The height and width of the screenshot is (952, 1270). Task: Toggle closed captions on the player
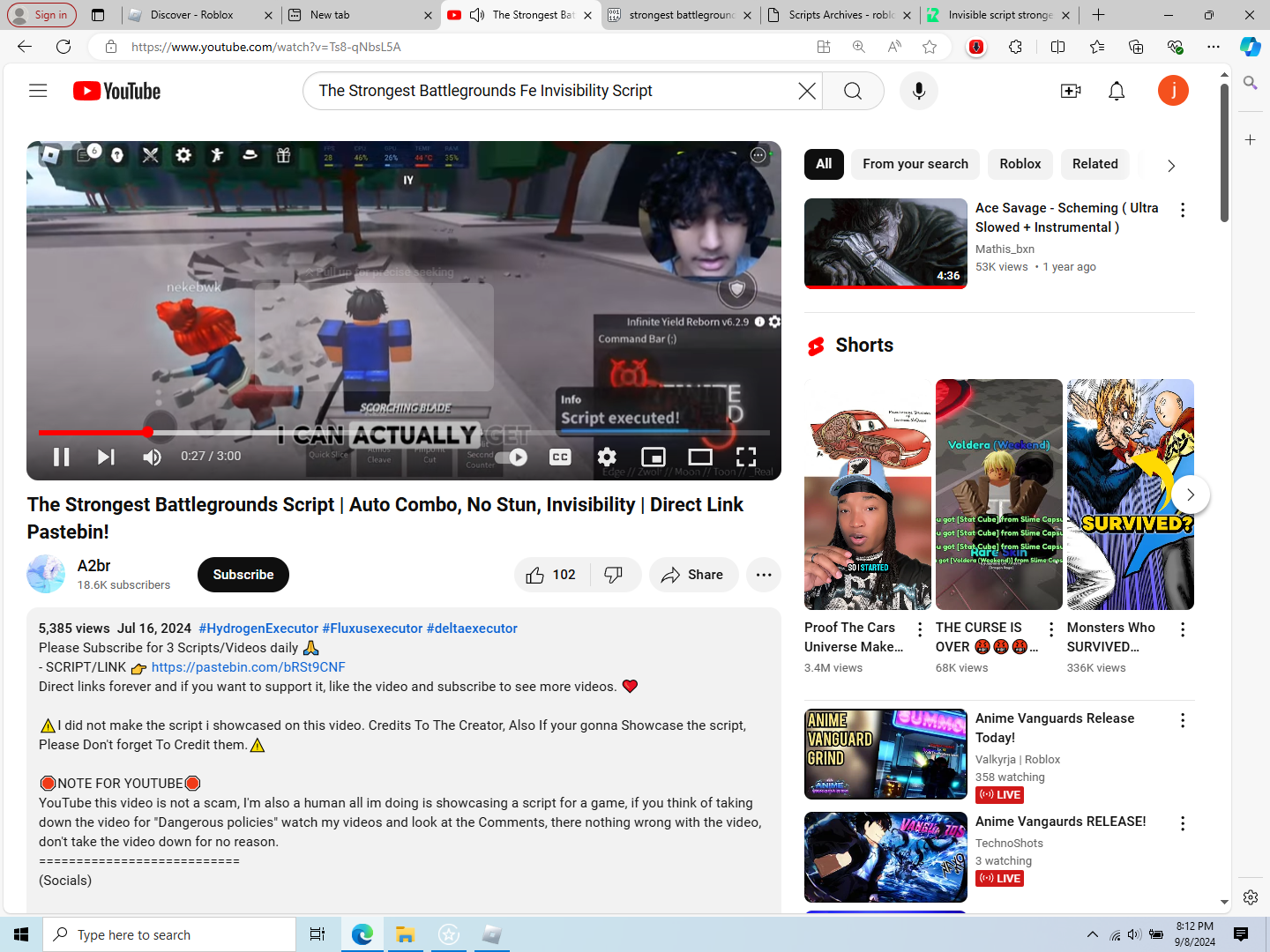(x=560, y=457)
